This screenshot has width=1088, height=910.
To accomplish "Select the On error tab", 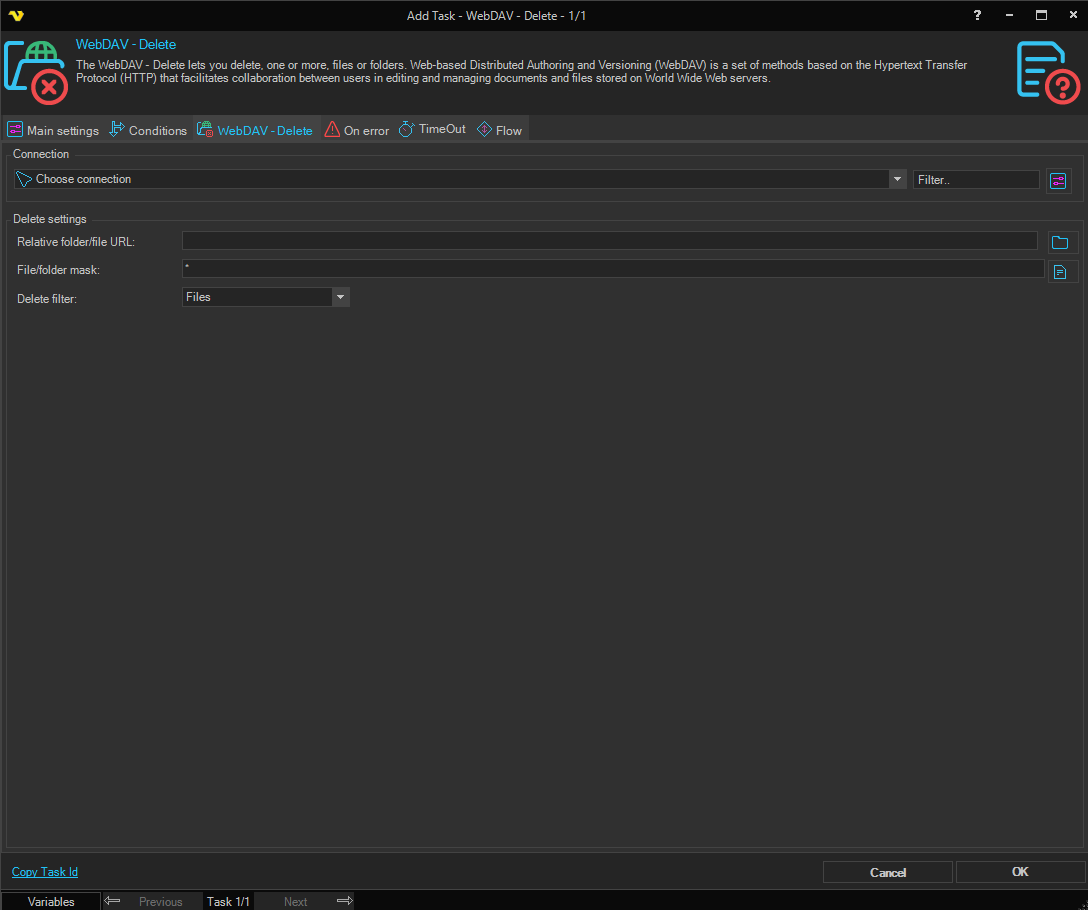I will 357,130.
